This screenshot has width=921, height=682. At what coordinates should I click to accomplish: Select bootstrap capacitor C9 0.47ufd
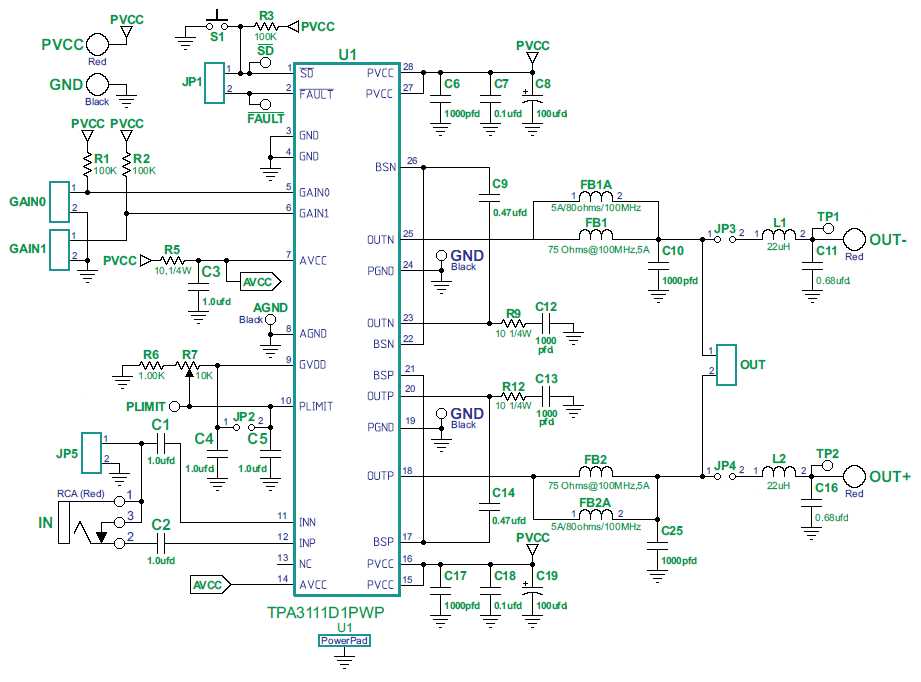click(x=489, y=197)
